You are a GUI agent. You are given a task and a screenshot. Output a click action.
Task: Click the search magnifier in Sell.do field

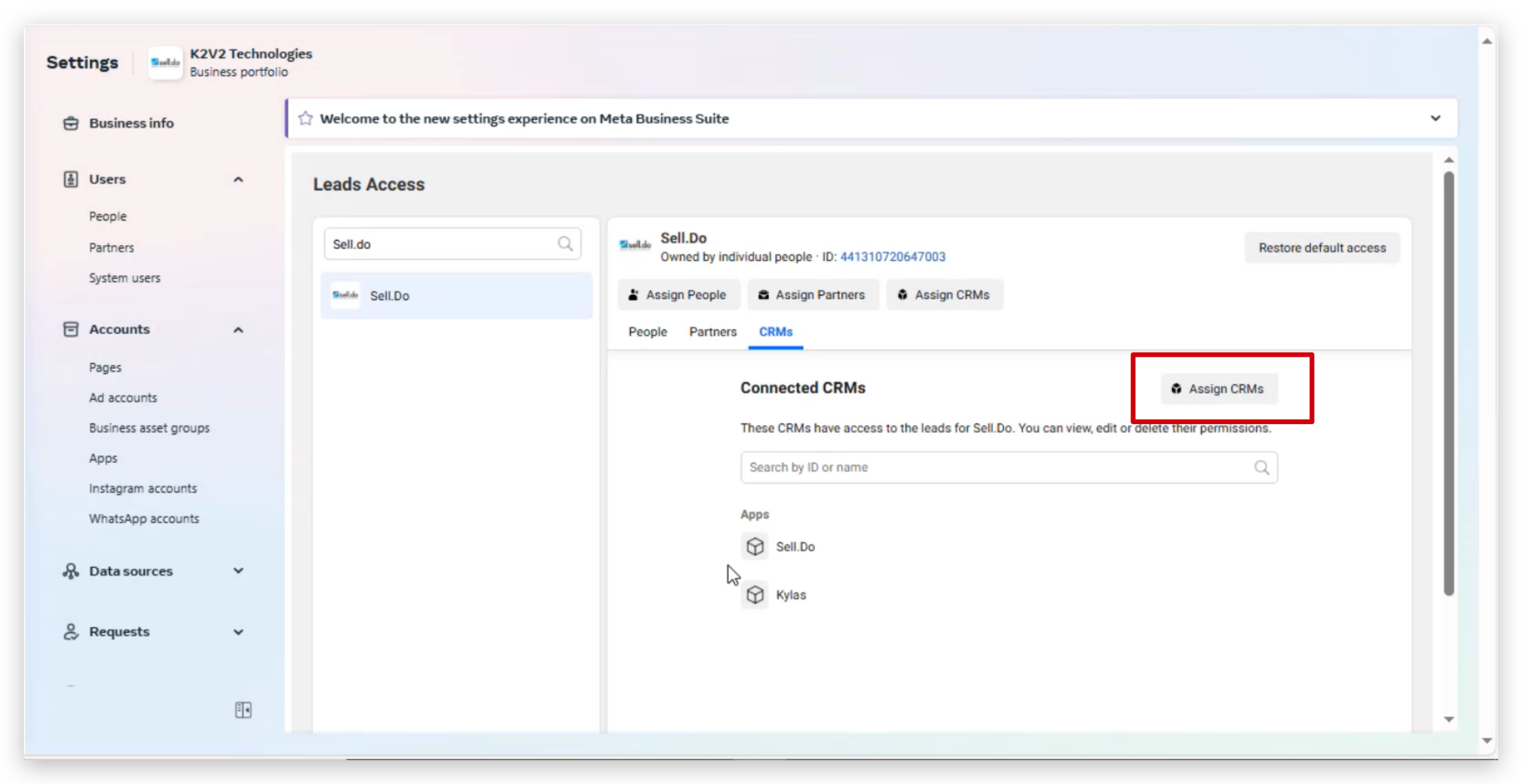(565, 243)
